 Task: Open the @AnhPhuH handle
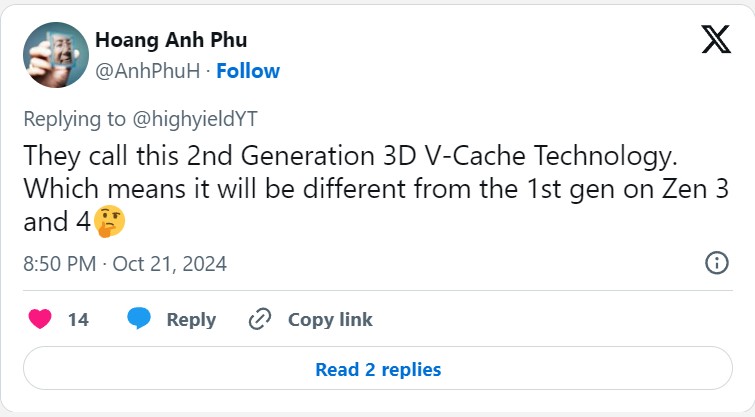pyautogui.click(x=147, y=71)
